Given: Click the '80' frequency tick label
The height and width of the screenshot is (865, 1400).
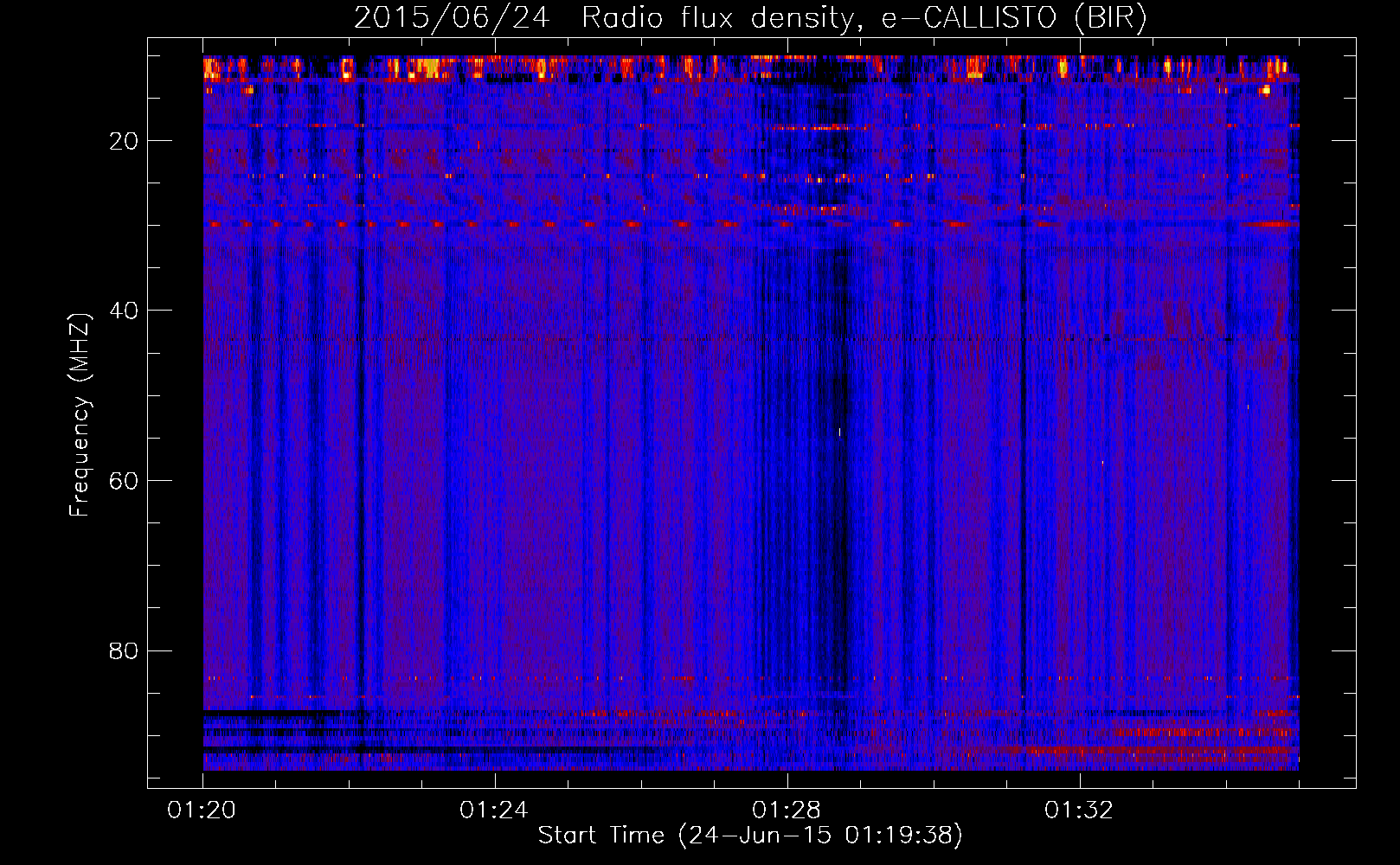Looking at the screenshot, I should [125, 650].
